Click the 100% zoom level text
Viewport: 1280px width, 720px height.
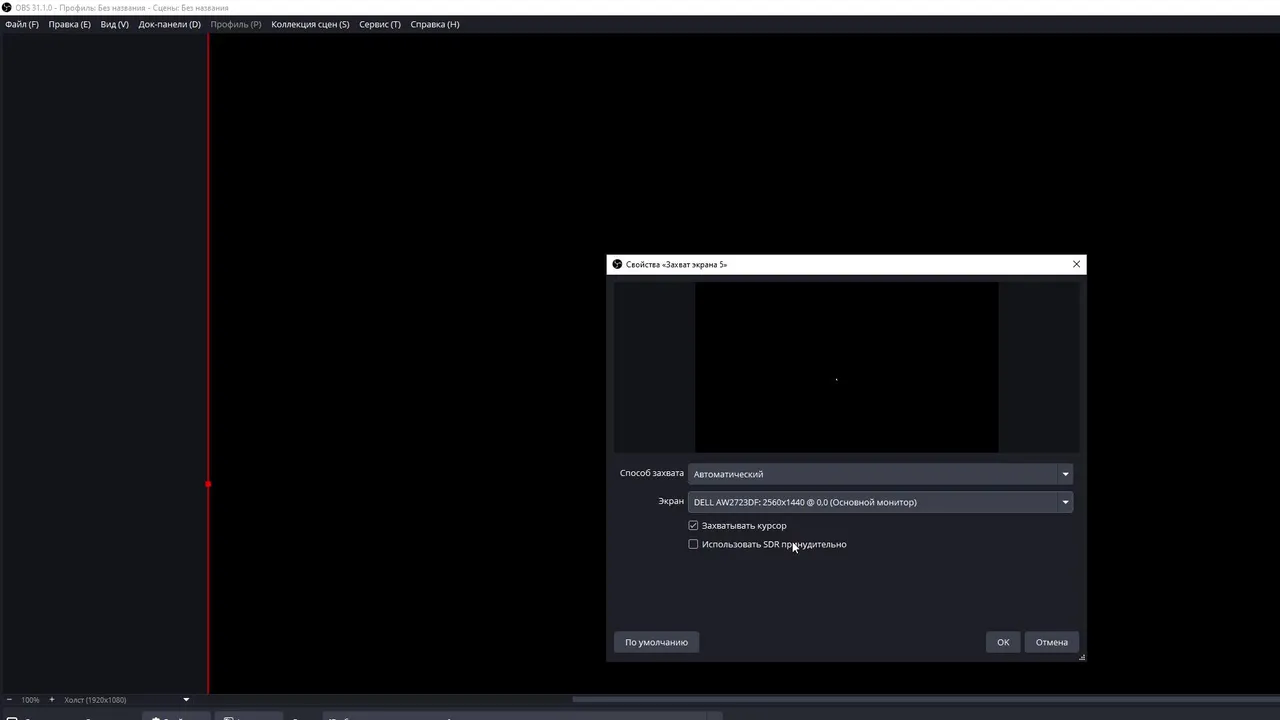30,700
